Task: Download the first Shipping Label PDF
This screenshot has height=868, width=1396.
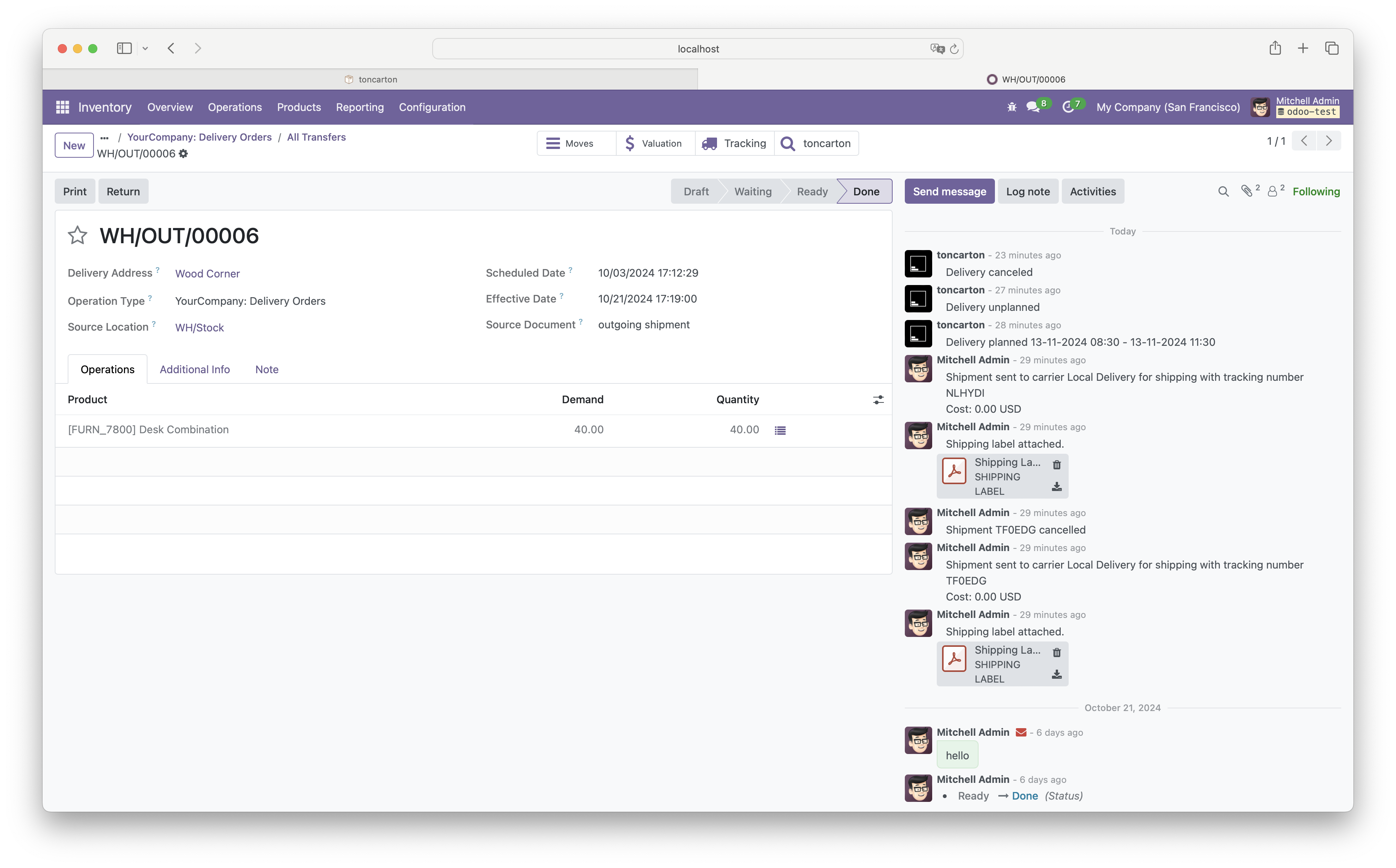Action: 1057,487
